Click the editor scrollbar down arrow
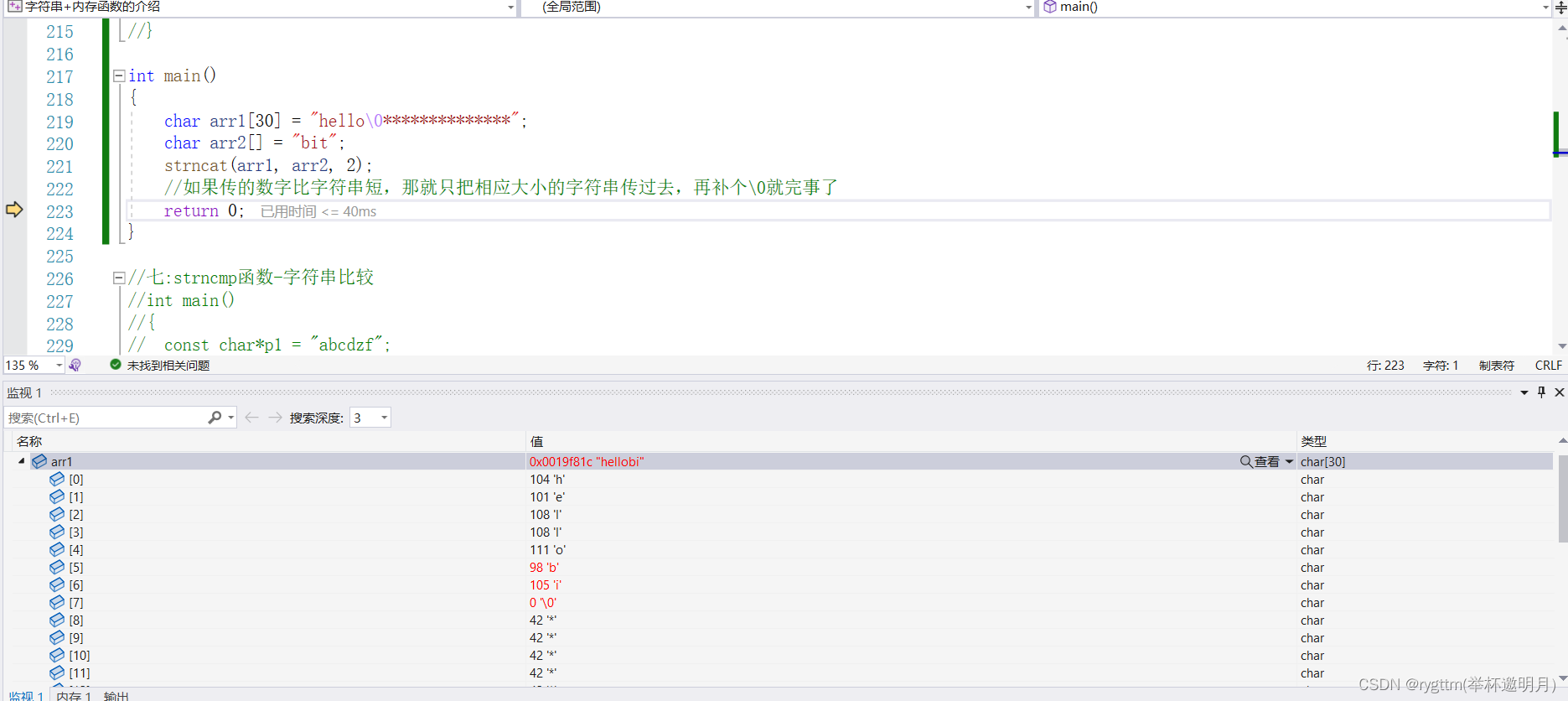The image size is (1568, 701). 1562,345
